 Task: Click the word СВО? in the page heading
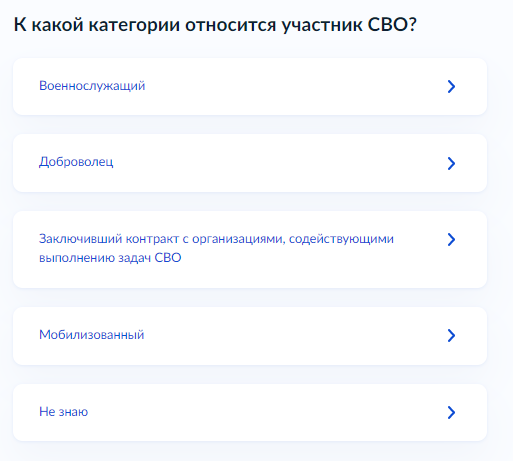[x=392, y=24]
